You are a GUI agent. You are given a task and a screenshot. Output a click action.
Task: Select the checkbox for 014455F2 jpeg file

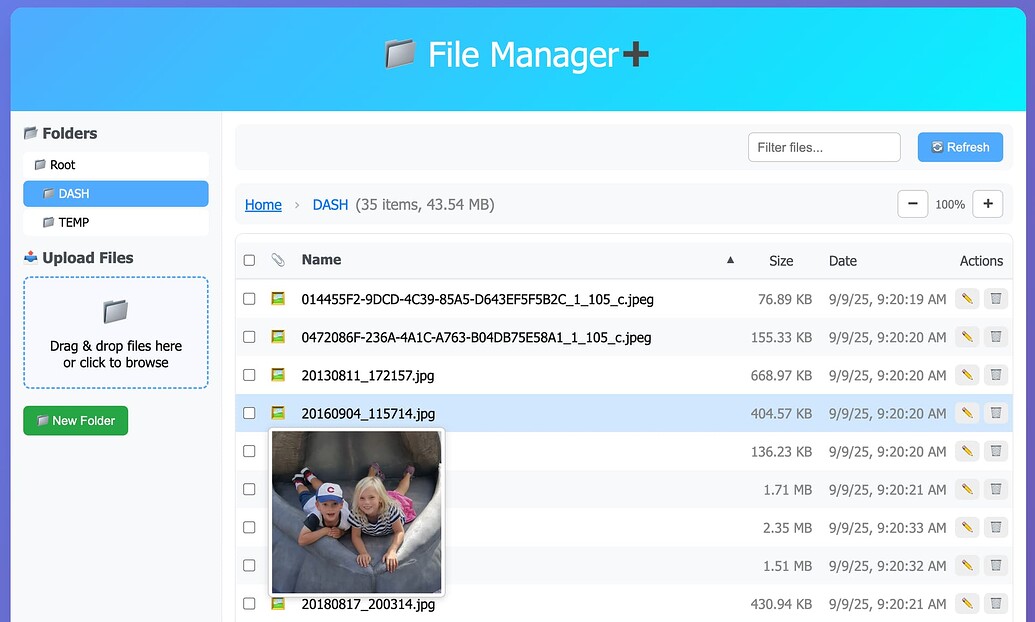click(x=249, y=299)
